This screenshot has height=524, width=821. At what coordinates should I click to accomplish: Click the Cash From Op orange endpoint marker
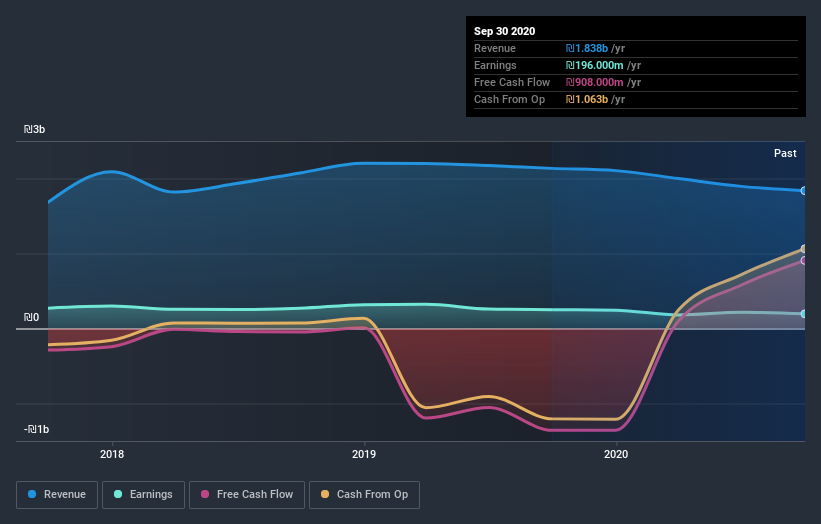coord(804,249)
